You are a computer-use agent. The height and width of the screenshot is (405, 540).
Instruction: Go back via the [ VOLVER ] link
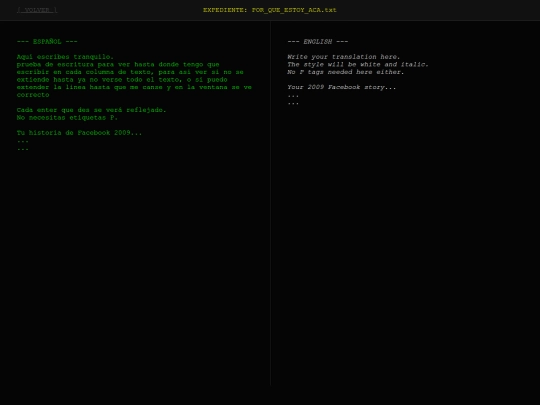[x=37, y=10]
